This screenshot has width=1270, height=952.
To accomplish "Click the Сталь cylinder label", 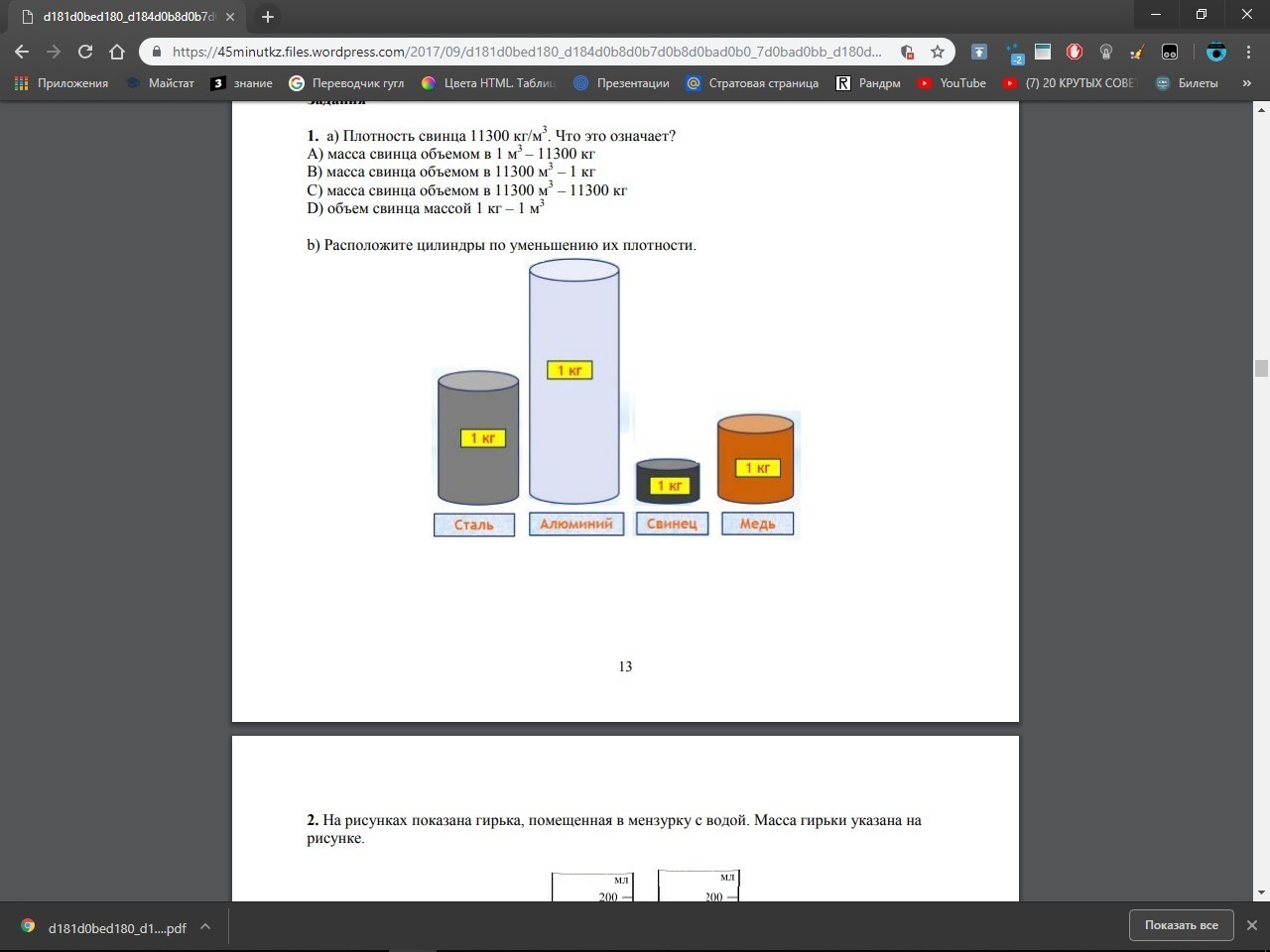I will click(474, 525).
